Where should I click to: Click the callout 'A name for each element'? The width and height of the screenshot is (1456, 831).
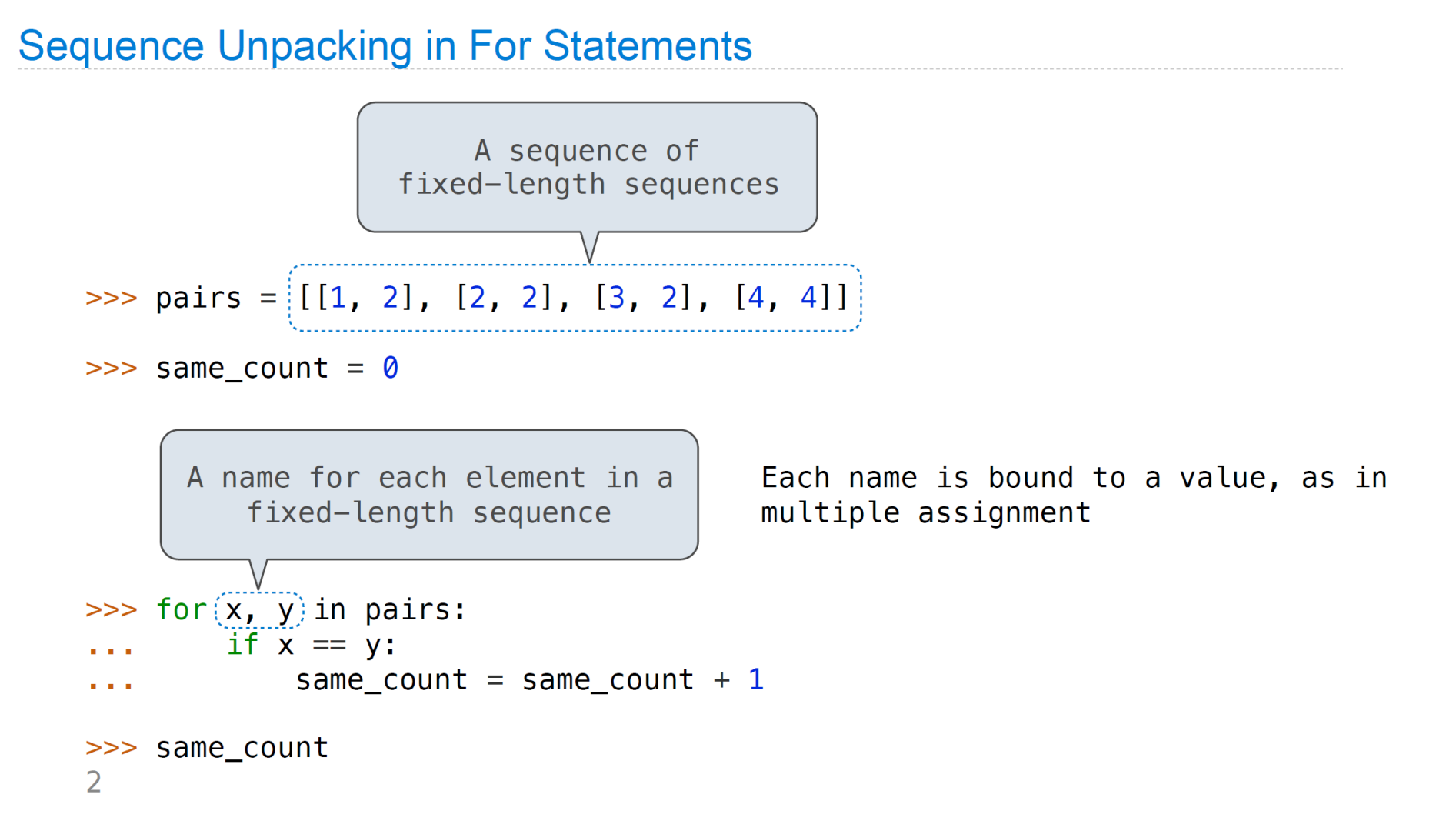[x=429, y=495]
